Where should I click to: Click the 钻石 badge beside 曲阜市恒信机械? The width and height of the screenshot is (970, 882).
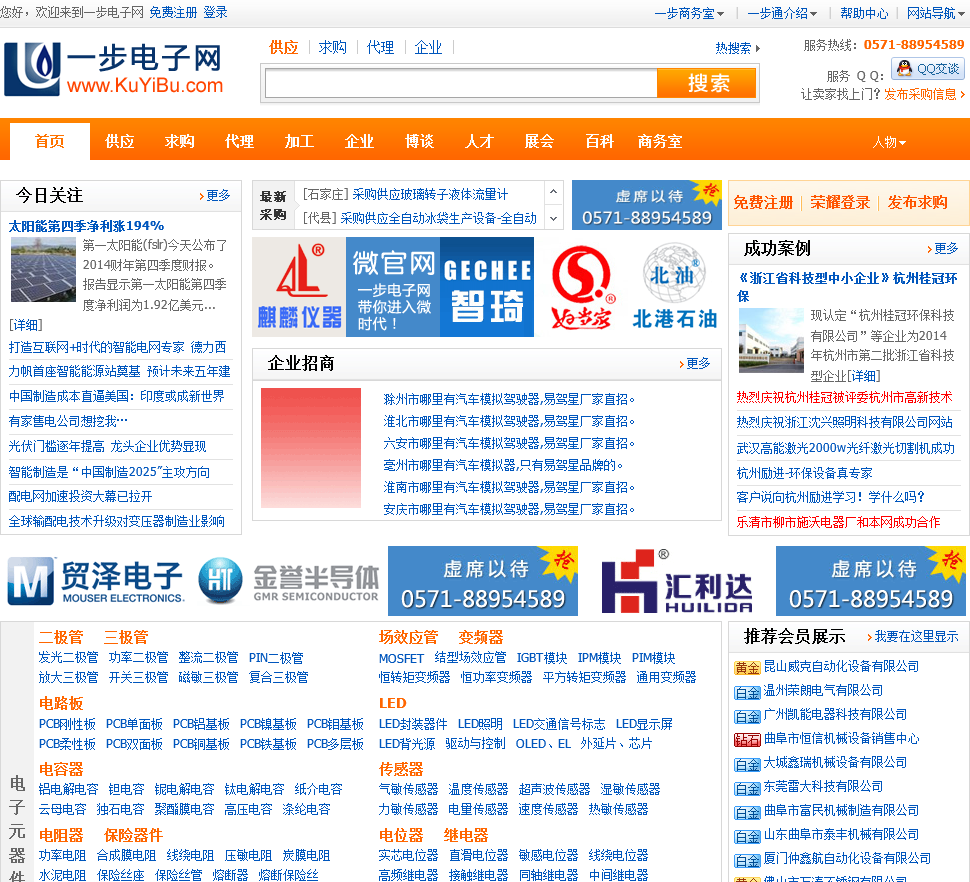tap(747, 740)
